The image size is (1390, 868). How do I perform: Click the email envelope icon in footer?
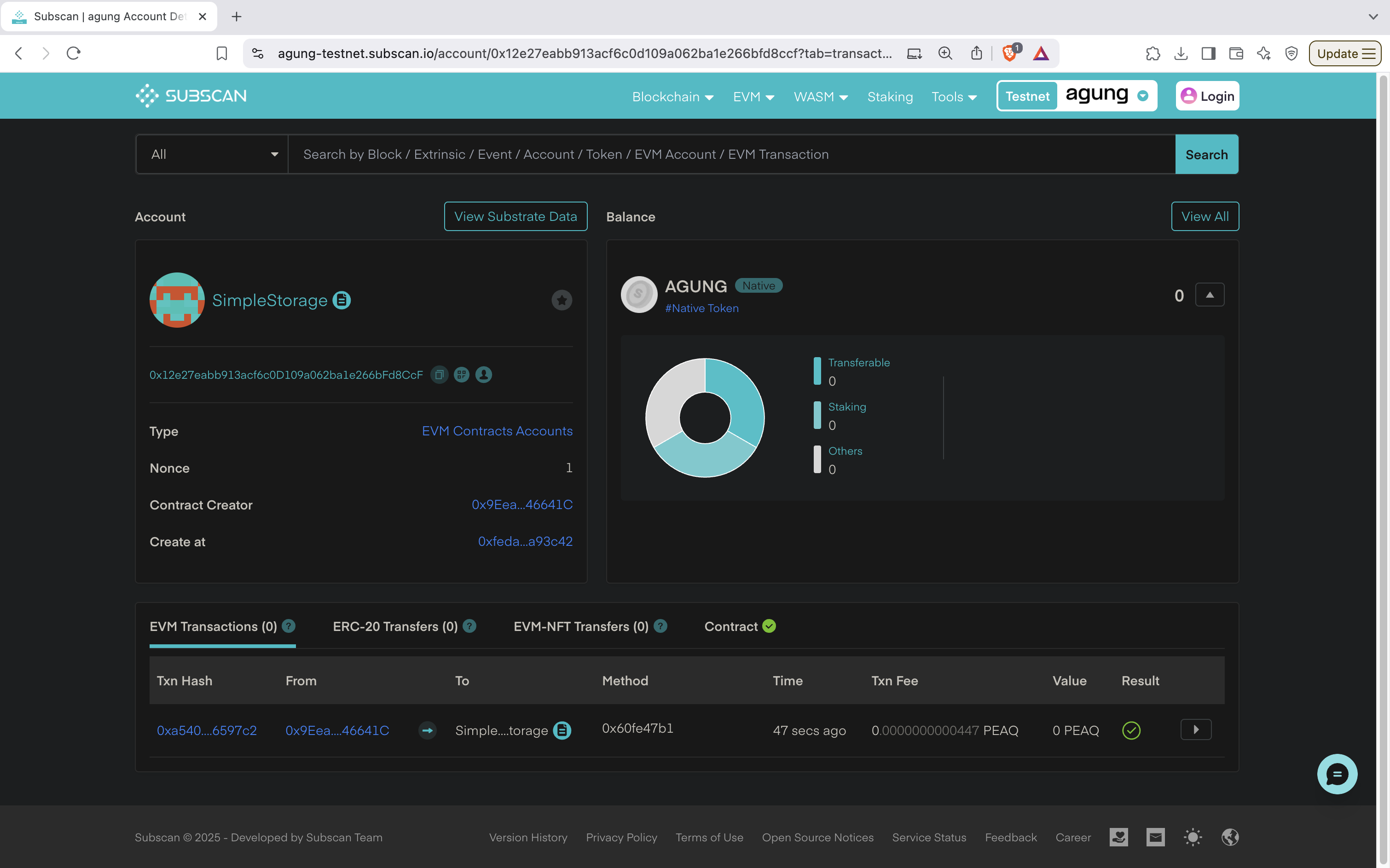pos(1155,837)
